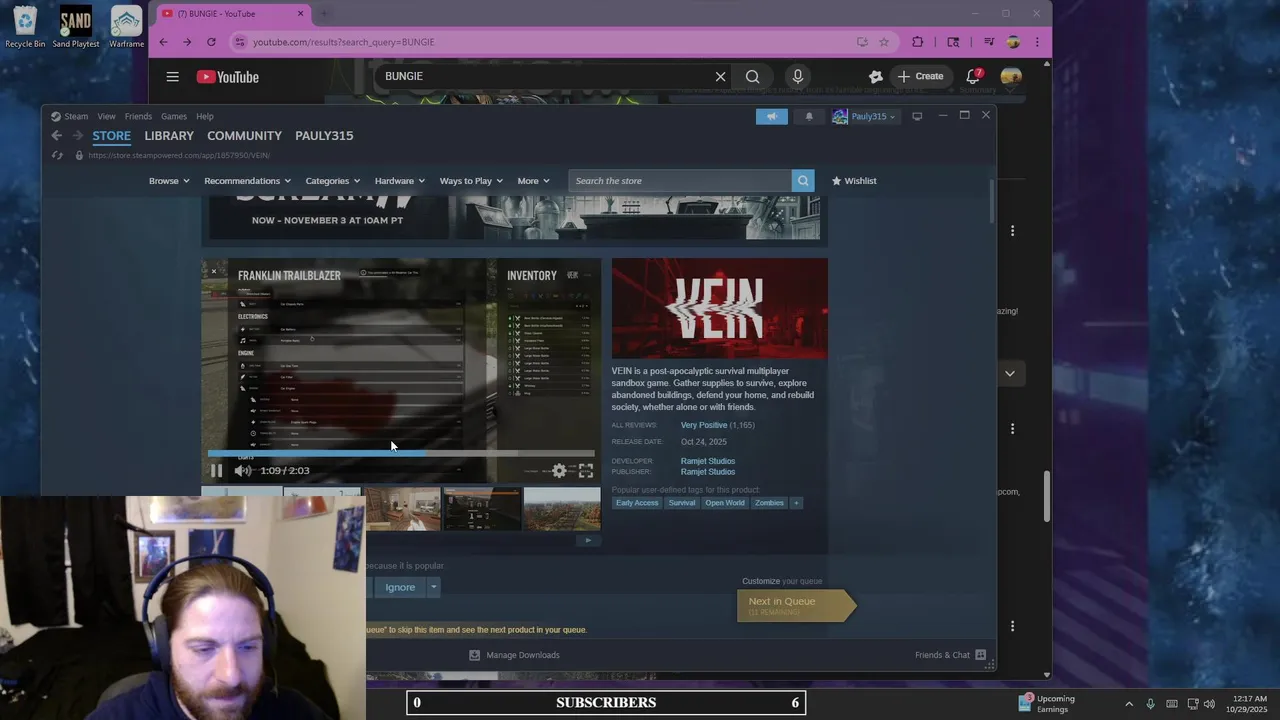Switch Steam to Big Picture mode icon
Viewport: 1280px width, 720px height.
pyautogui.click(x=917, y=116)
